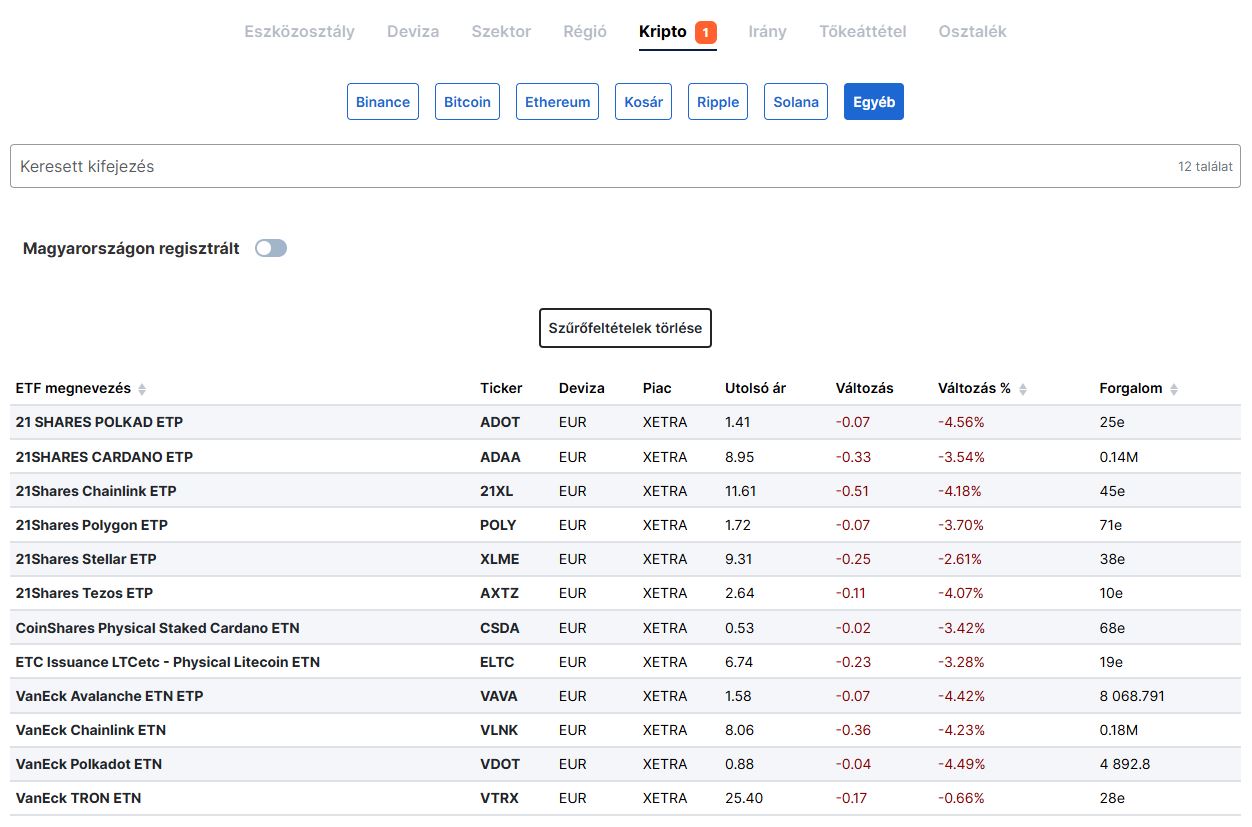Open the Régió filter tab
The height and width of the screenshot is (827, 1252).
click(x=585, y=31)
